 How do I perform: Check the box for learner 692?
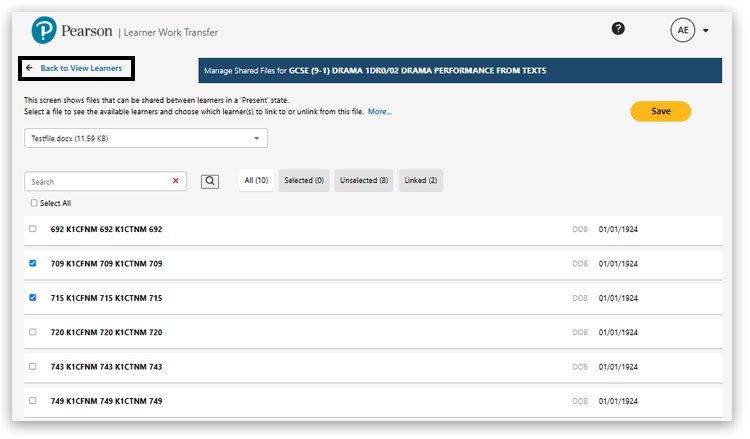pos(33,229)
